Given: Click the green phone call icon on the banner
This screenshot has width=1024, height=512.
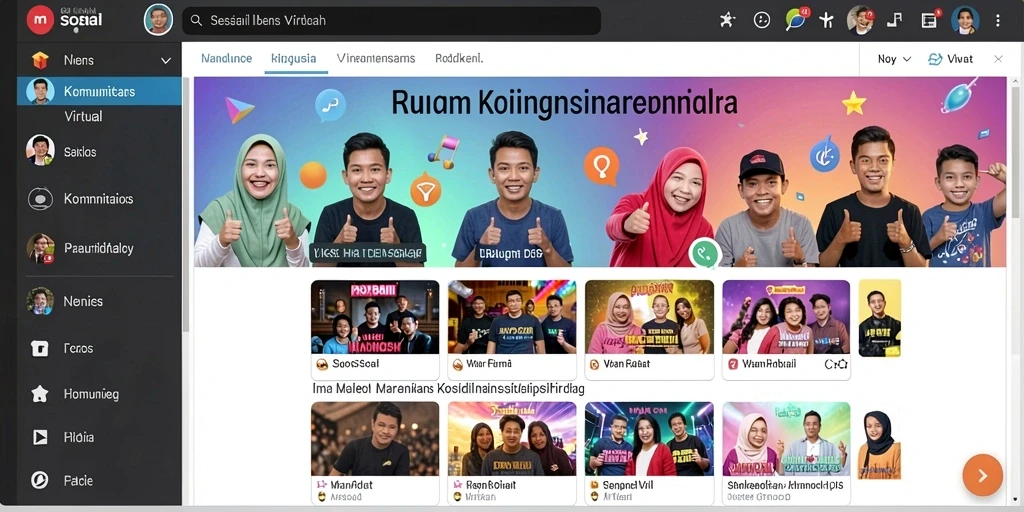Looking at the screenshot, I should tap(704, 253).
